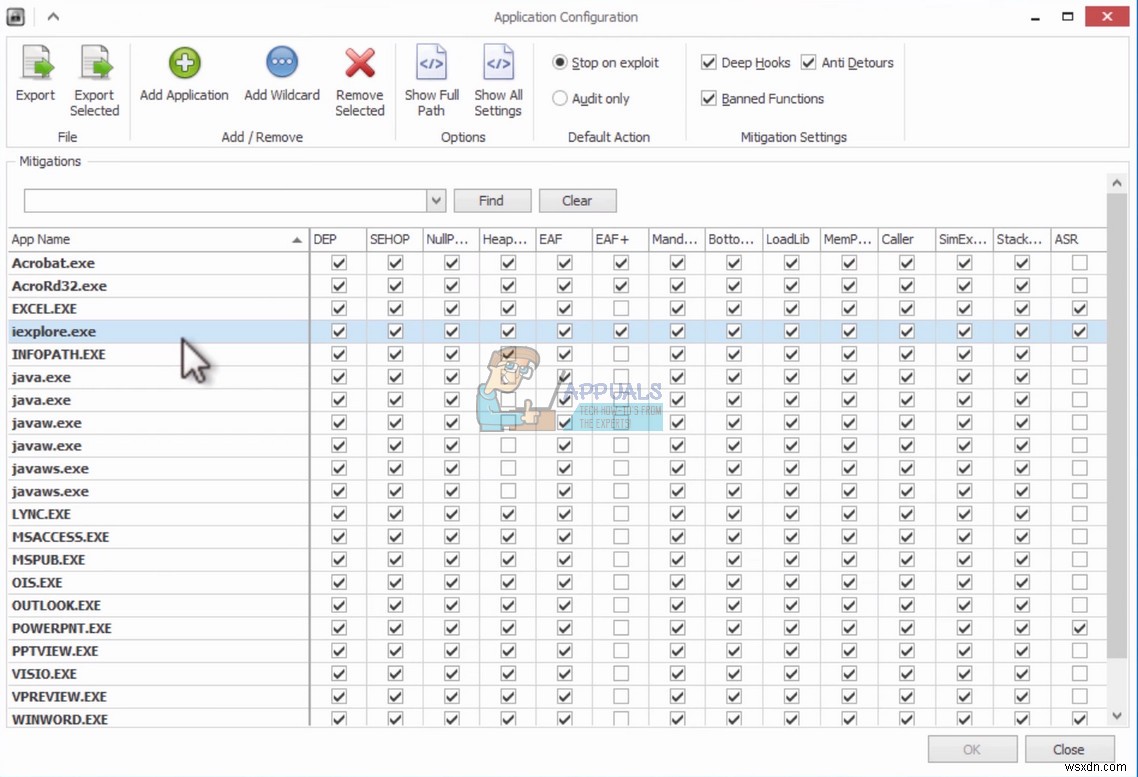Click the Clear button
This screenshot has height=777, width=1138.
point(577,200)
